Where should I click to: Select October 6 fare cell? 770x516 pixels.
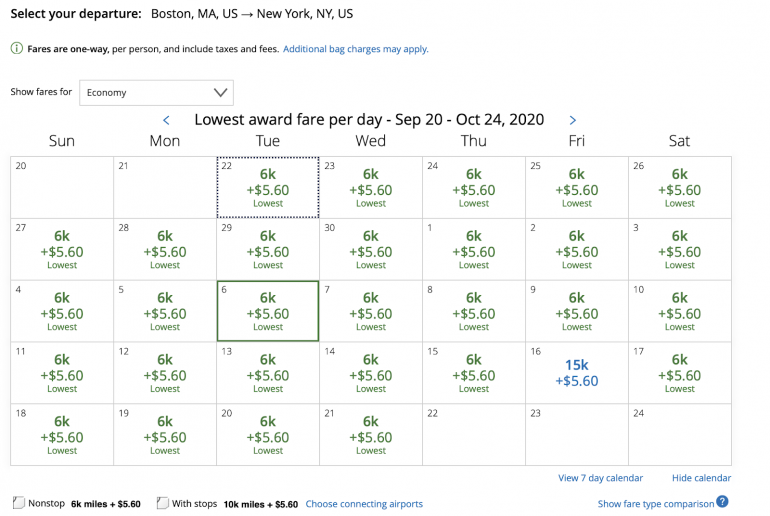coord(268,311)
